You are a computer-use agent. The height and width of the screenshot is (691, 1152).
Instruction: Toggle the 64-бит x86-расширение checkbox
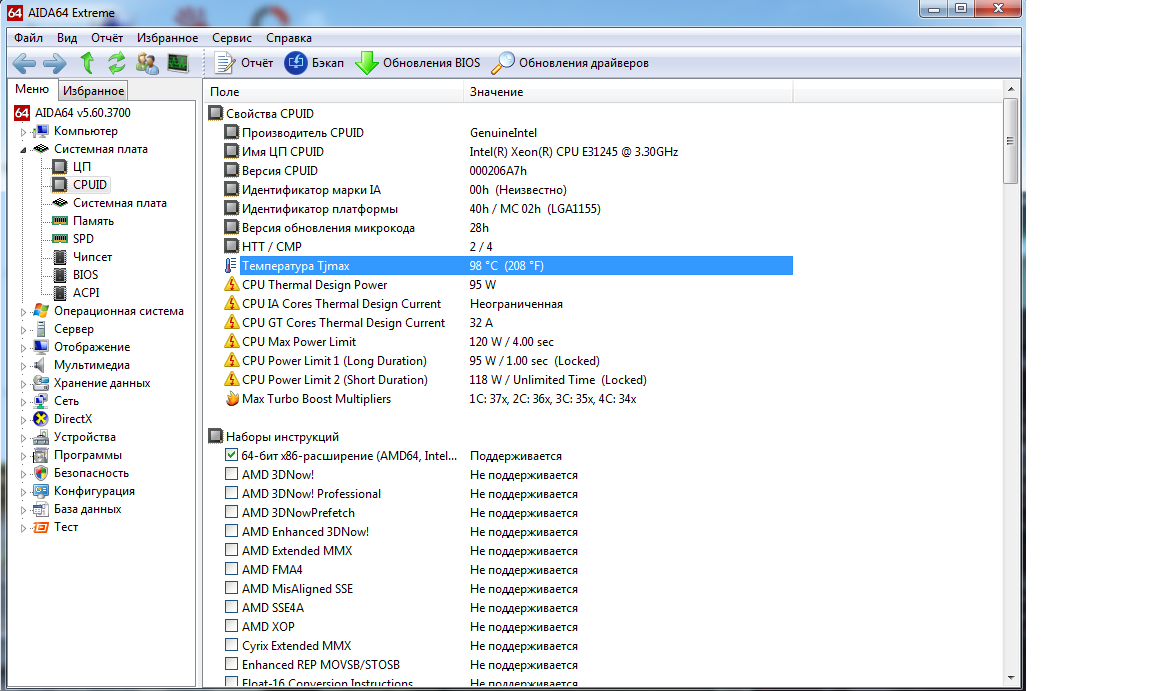click(231, 455)
